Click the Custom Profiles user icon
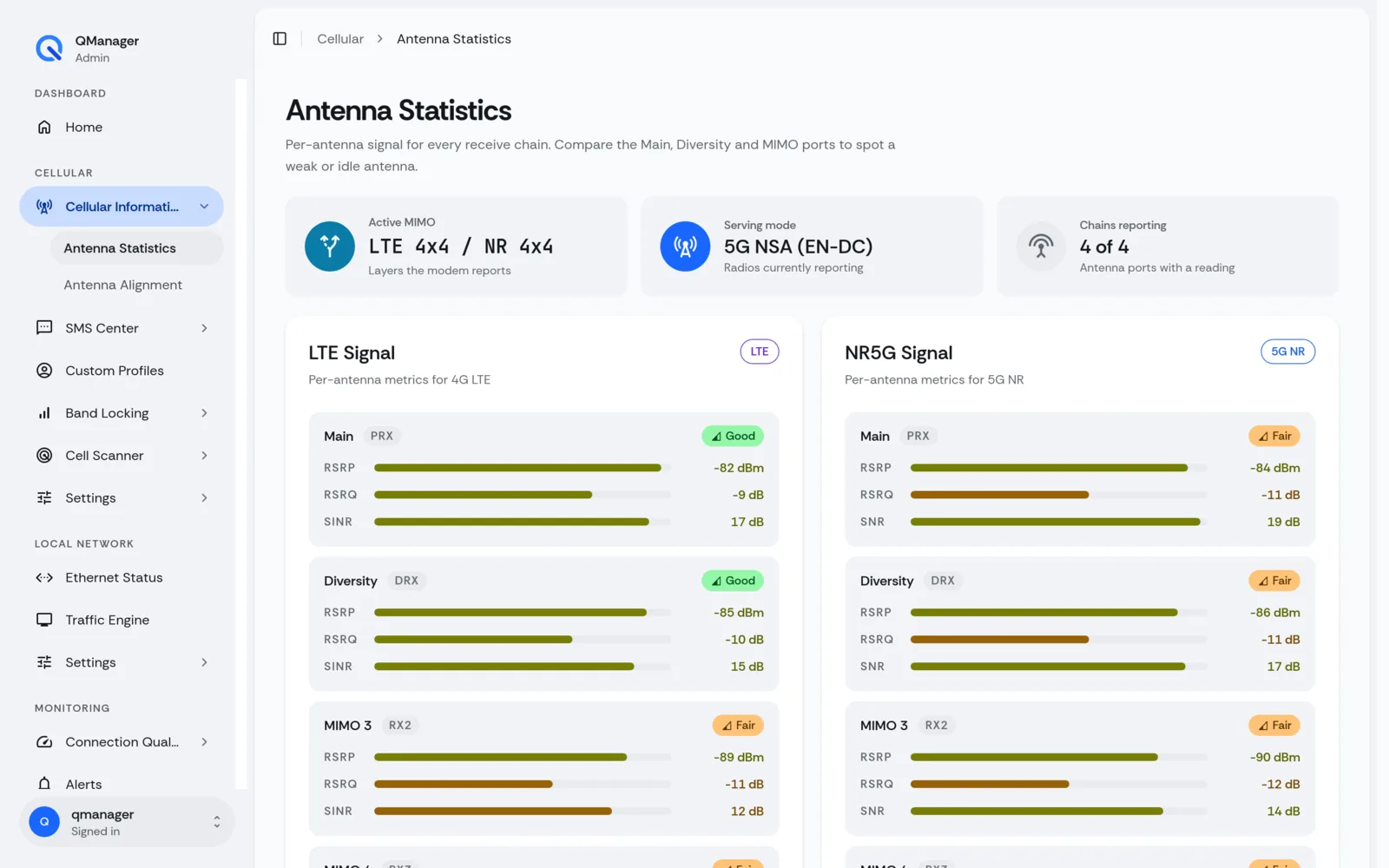This screenshot has width=1389, height=868. [x=44, y=371]
